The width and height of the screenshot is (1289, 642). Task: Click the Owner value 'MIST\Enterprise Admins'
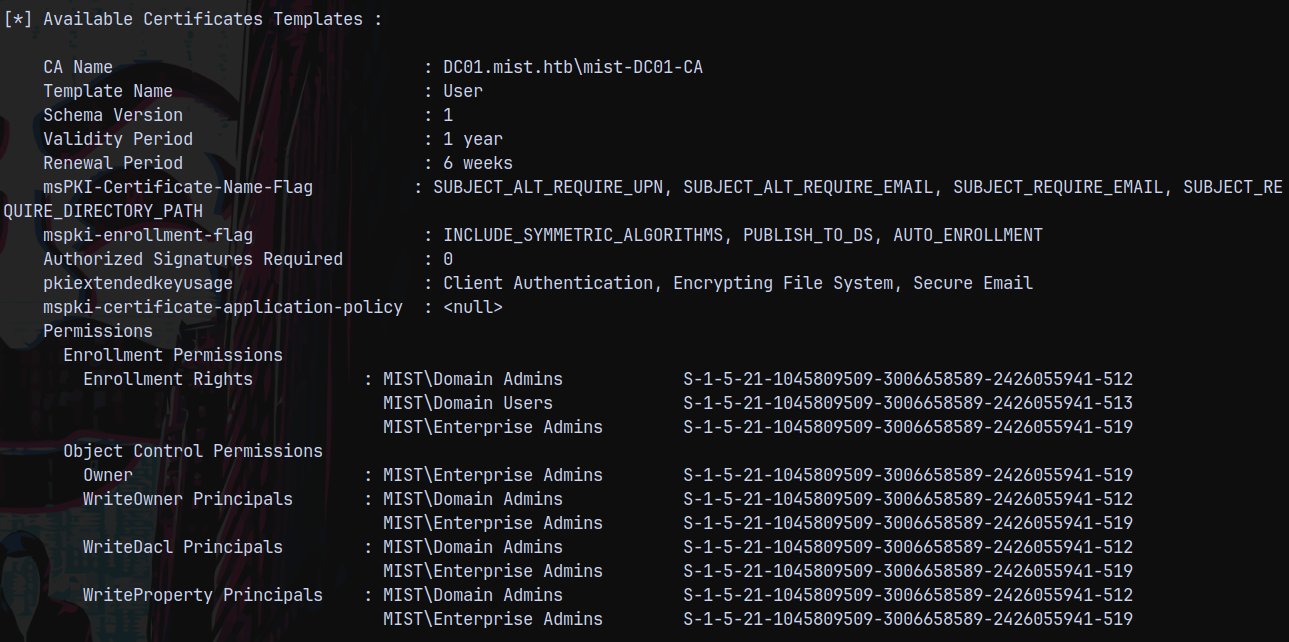click(493, 475)
